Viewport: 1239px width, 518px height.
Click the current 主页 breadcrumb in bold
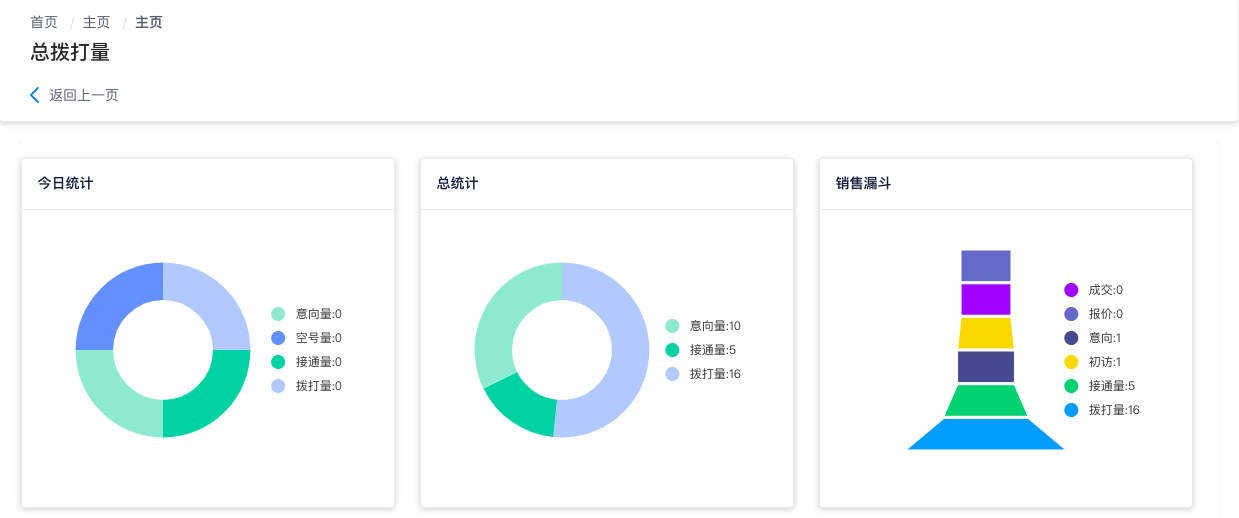tap(149, 22)
